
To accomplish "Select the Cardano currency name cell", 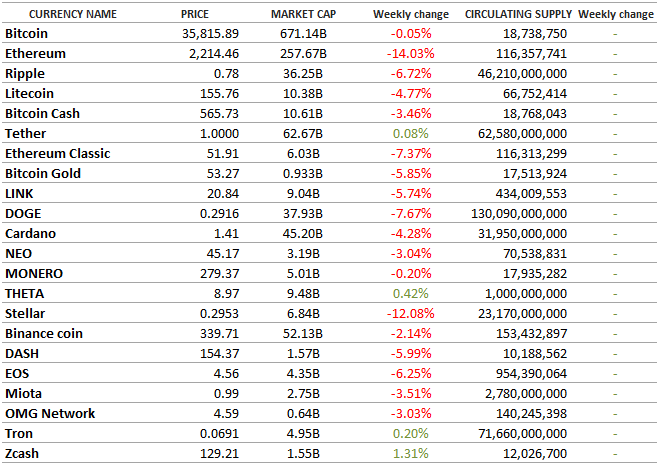I will (30, 233).
